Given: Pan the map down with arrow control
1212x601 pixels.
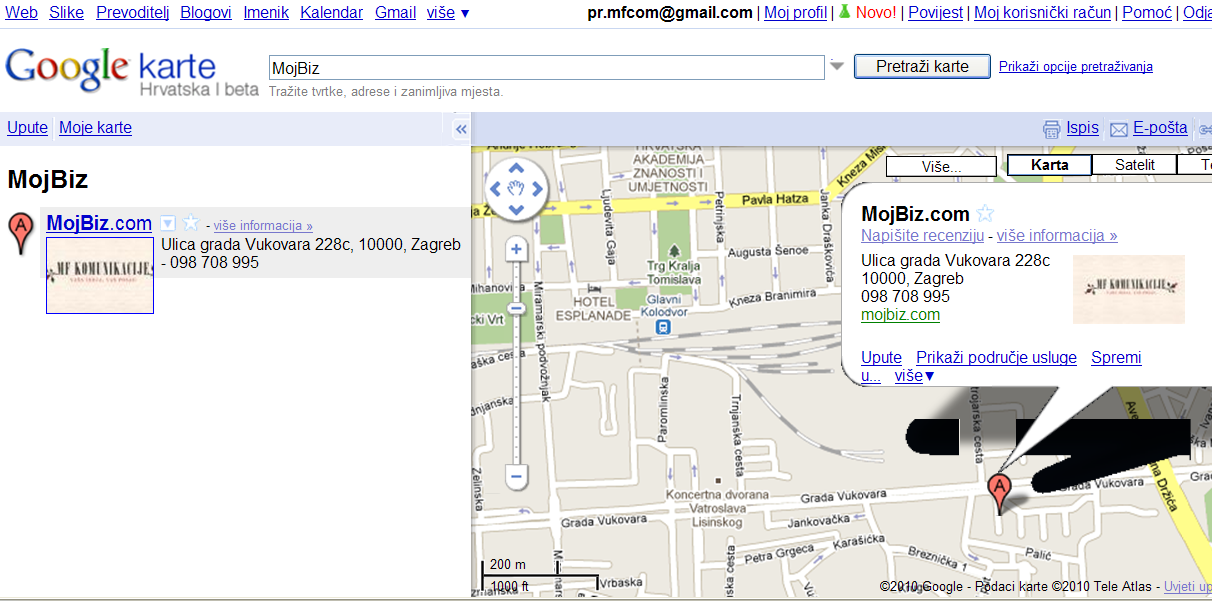Looking at the screenshot, I should pyautogui.click(x=516, y=209).
